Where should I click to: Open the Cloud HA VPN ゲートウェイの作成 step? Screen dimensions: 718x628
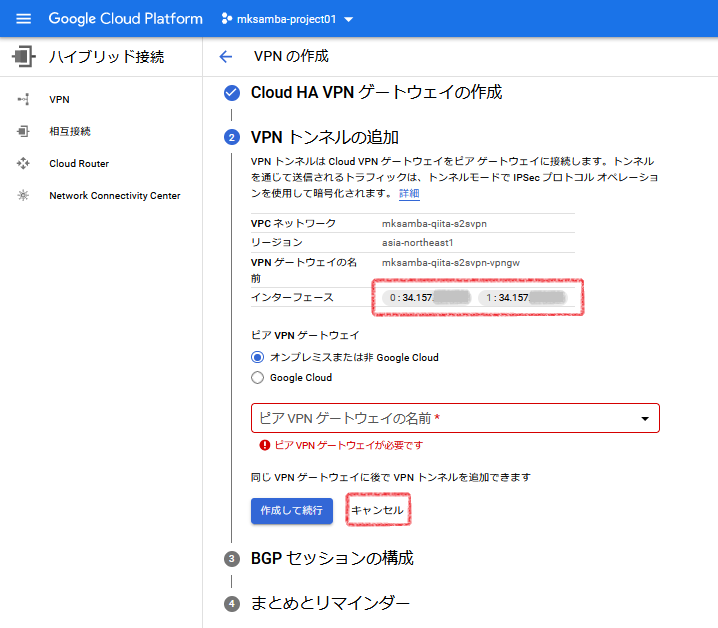(376, 93)
